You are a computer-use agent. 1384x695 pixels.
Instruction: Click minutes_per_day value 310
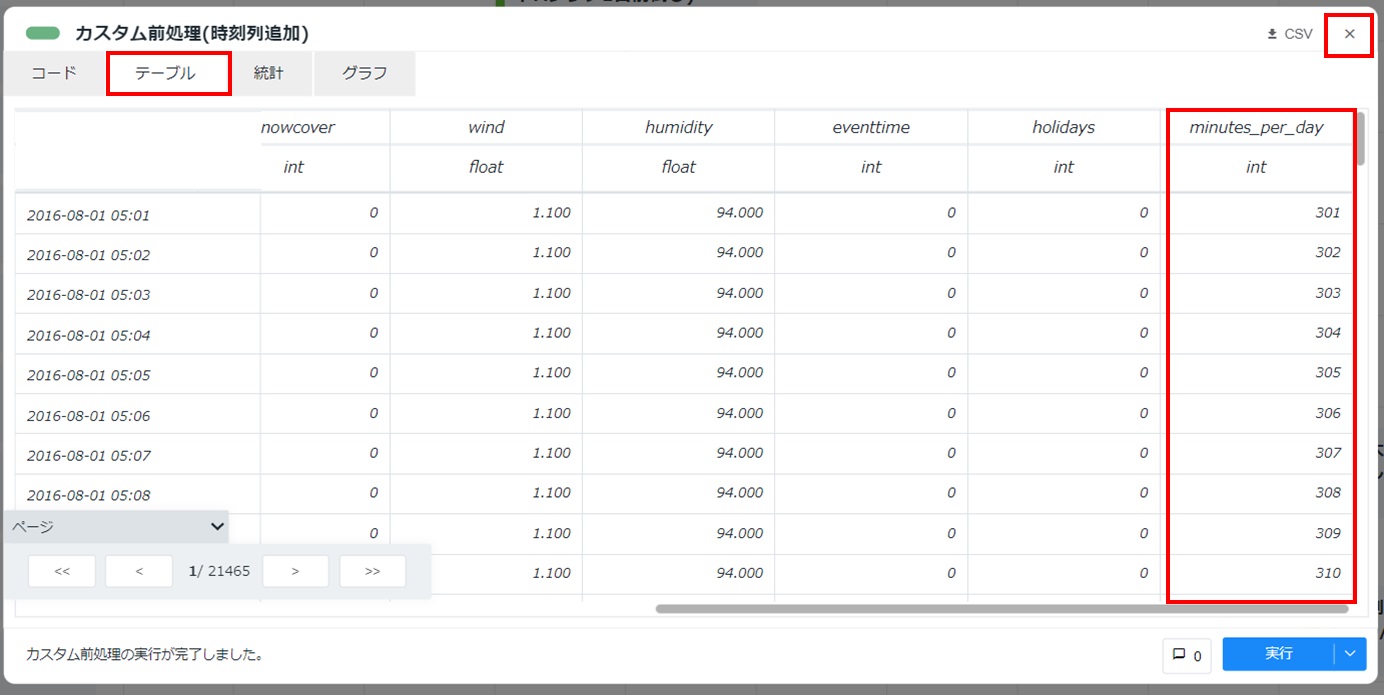1328,573
